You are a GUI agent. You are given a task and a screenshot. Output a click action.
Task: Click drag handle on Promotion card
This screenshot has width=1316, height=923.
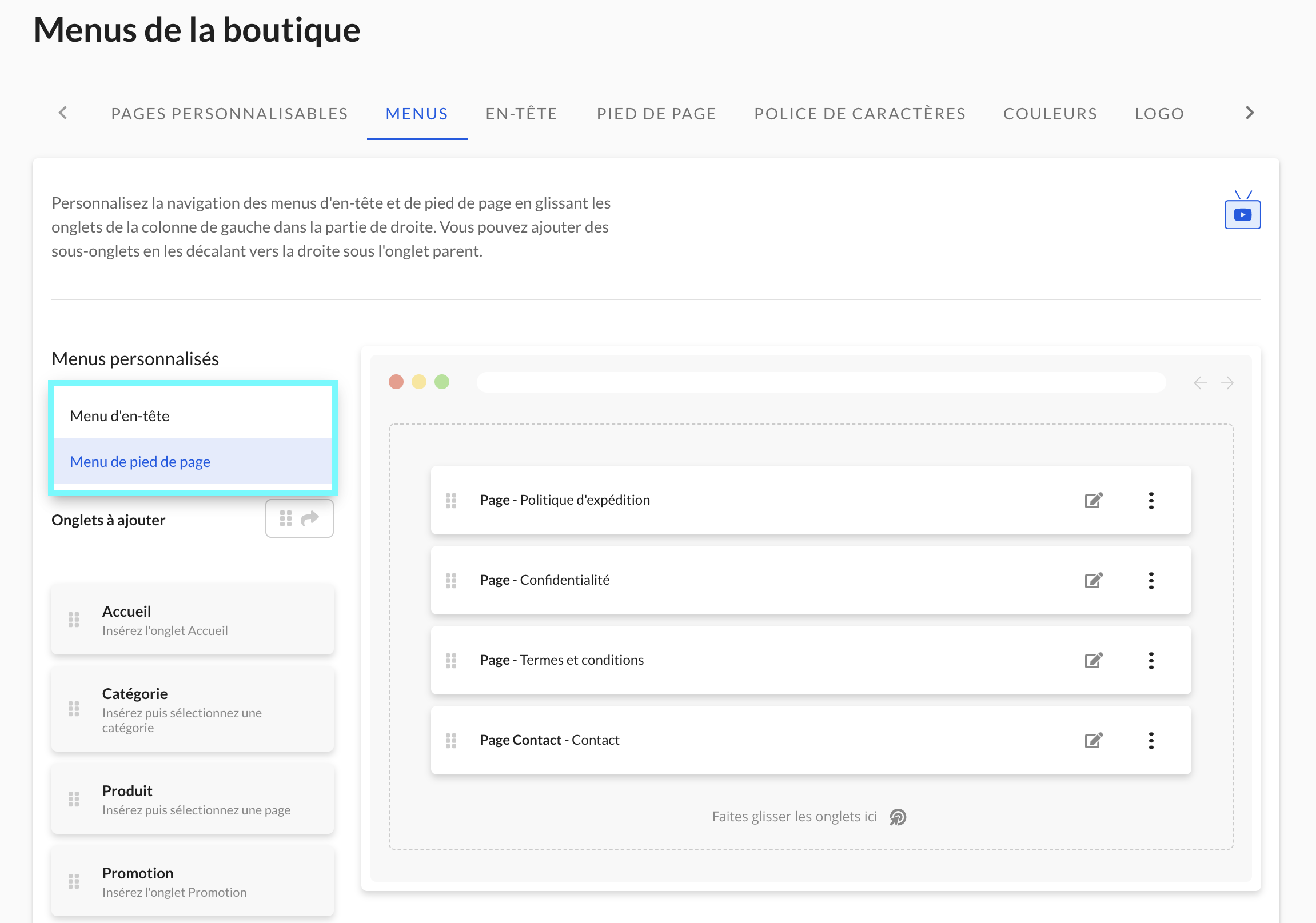[x=74, y=881]
